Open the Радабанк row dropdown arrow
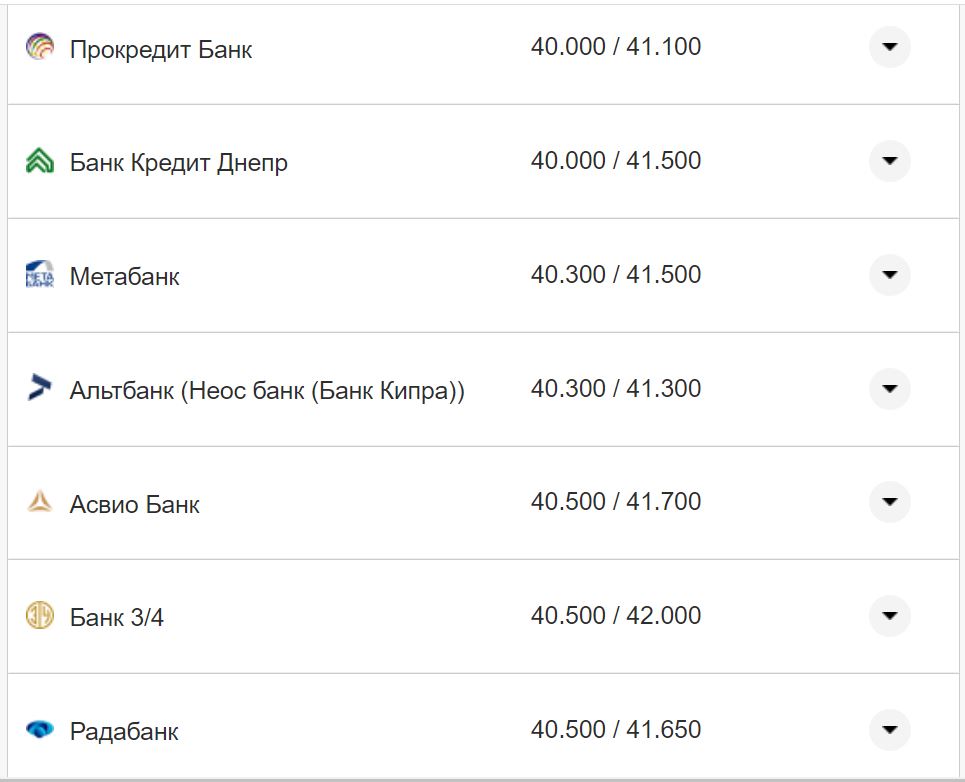The image size is (965, 782). [889, 730]
